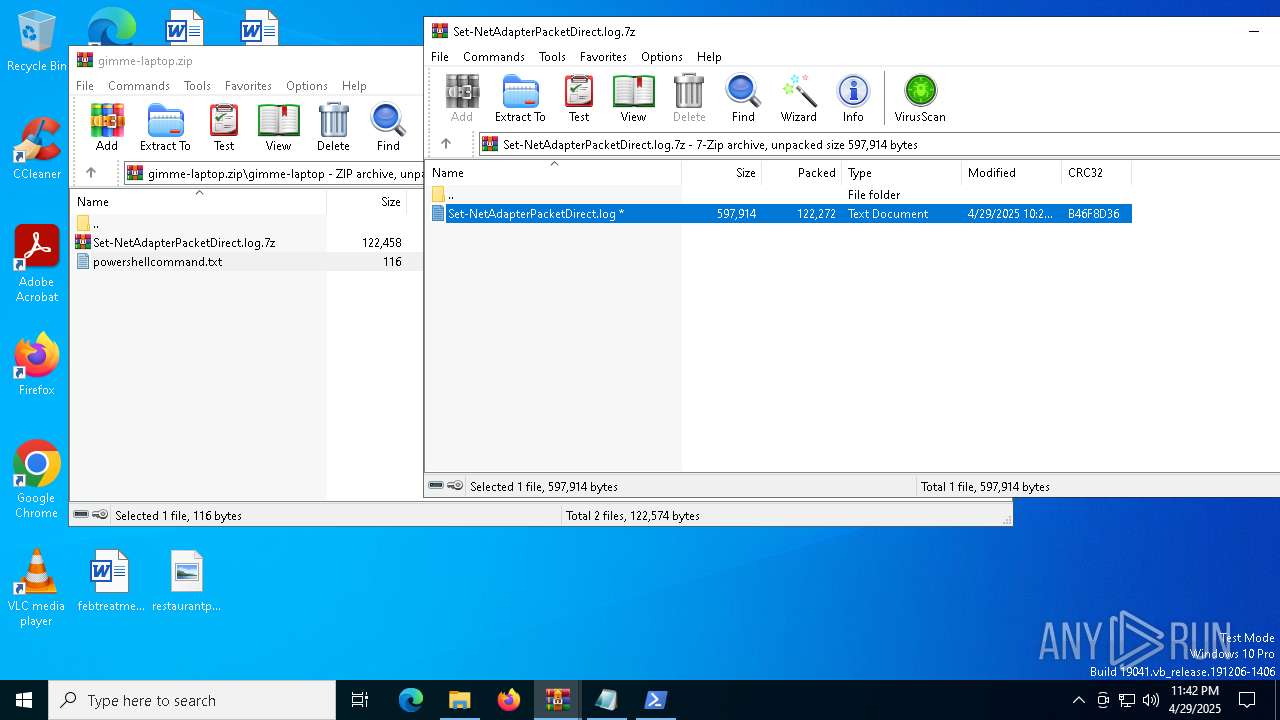Open Commands menu in gimme-laptop.zip window

139,86
